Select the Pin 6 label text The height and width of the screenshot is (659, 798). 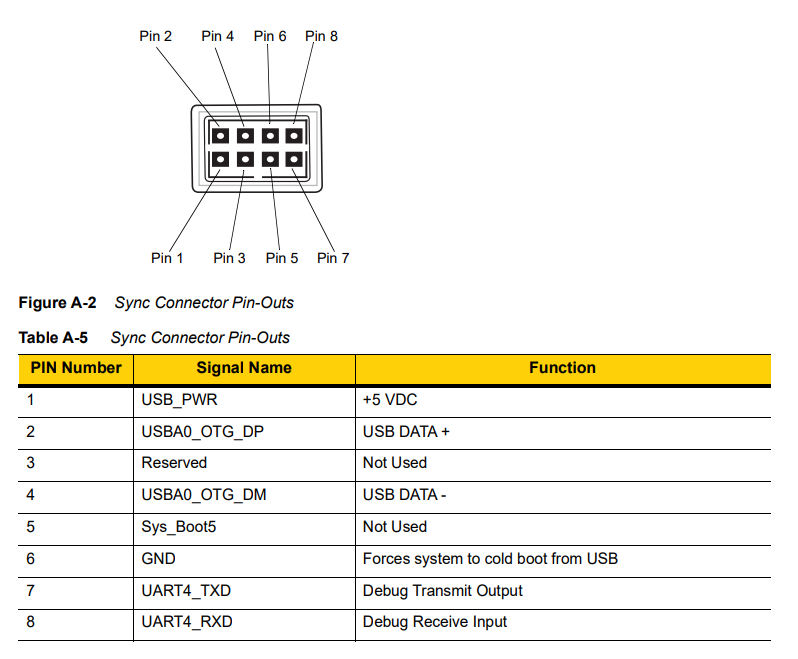[270, 36]
